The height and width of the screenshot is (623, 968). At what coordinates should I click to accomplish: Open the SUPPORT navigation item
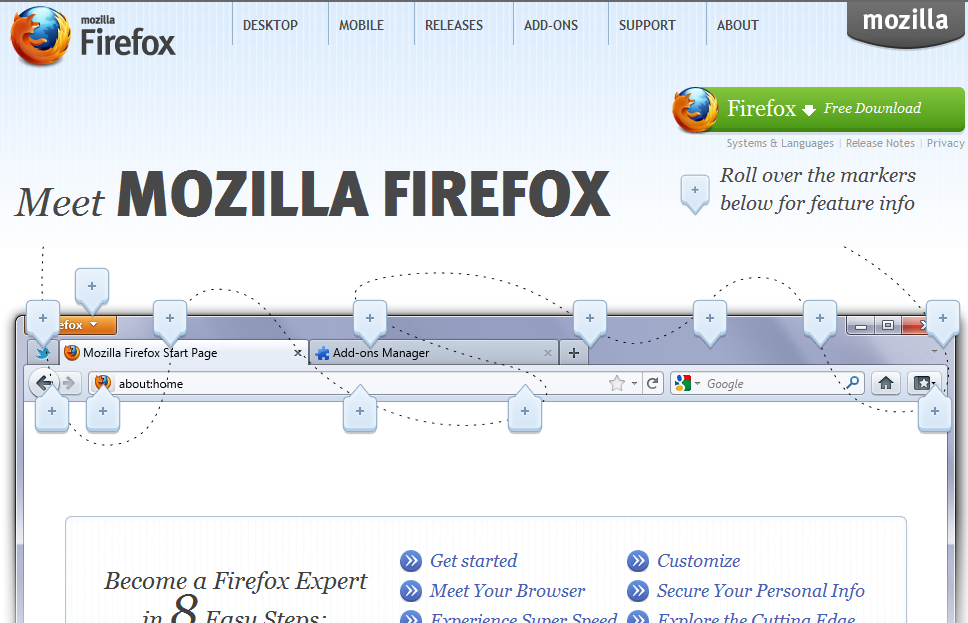(647, 25)
